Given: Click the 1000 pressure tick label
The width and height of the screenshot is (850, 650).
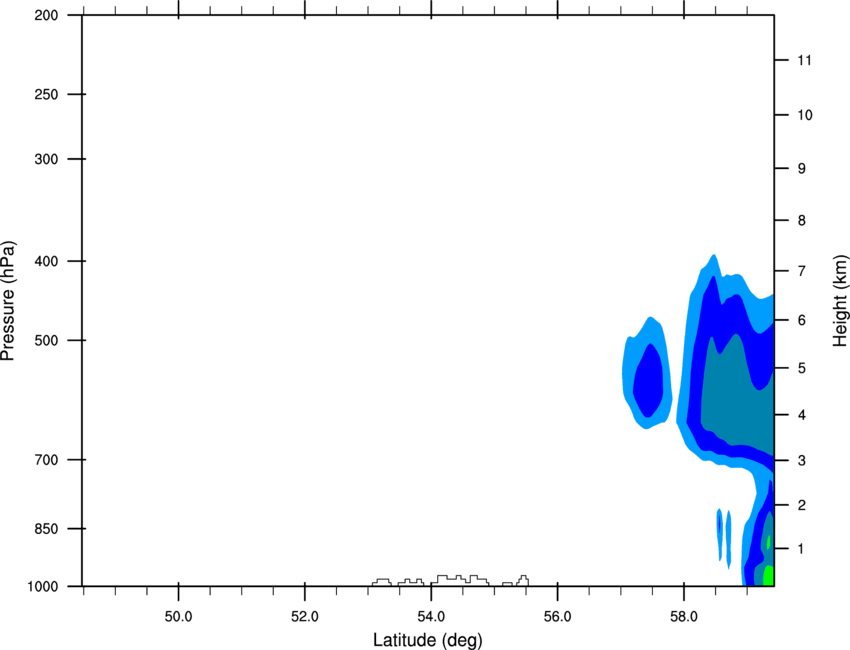Looking at the screenshot, I should click(x=43, y=587).
